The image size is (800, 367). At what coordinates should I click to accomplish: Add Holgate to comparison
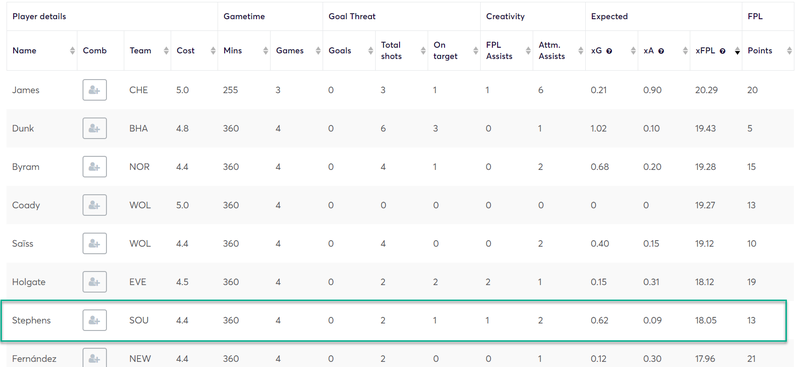pos(94,282)
